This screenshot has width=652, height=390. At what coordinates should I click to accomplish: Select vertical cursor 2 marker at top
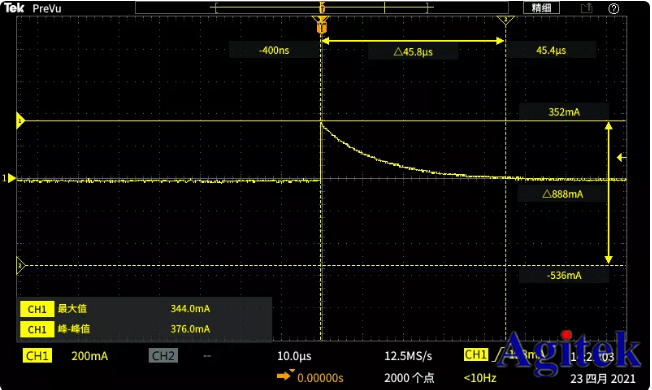[x=506, y=20]
